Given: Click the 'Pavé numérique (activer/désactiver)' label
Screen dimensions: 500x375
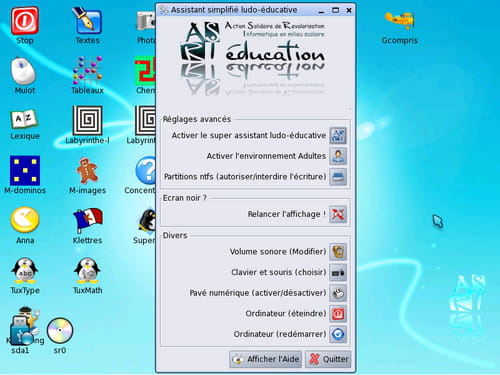Looking at the screenshot, I should coord(258,293).
